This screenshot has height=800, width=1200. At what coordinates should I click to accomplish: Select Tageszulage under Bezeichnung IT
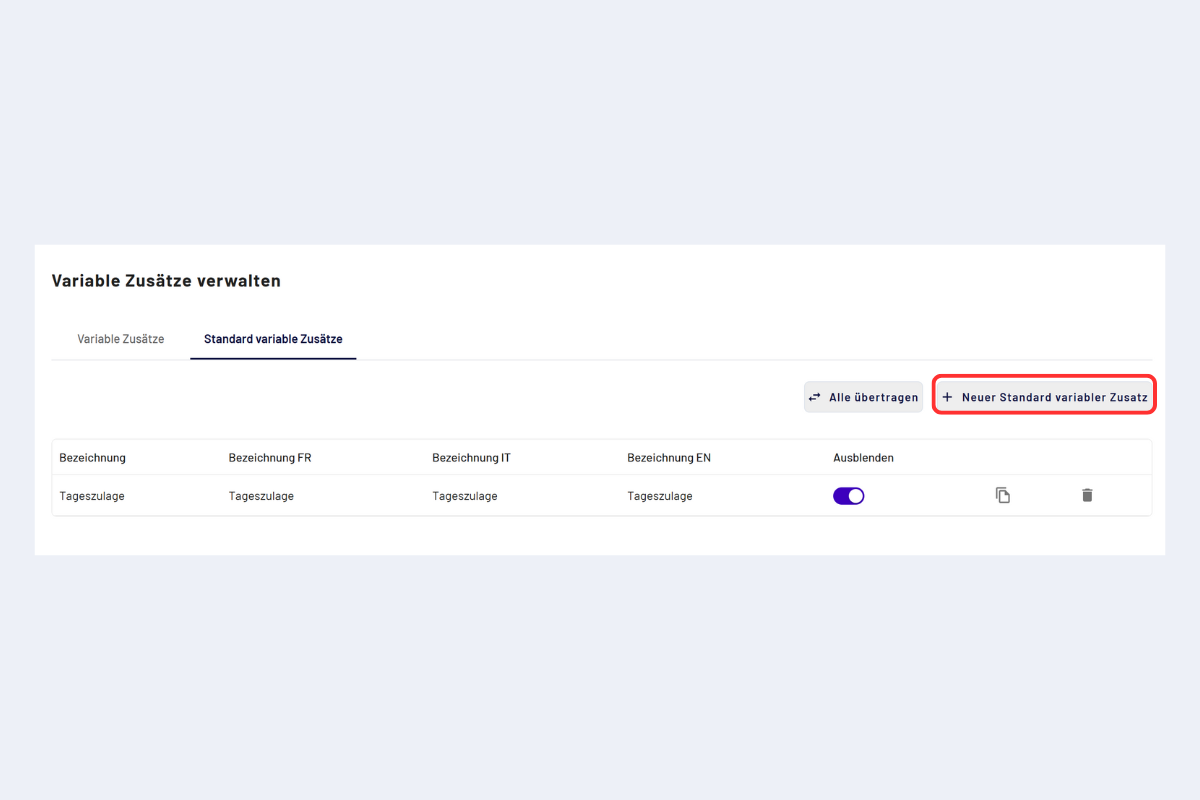point(465,496)
